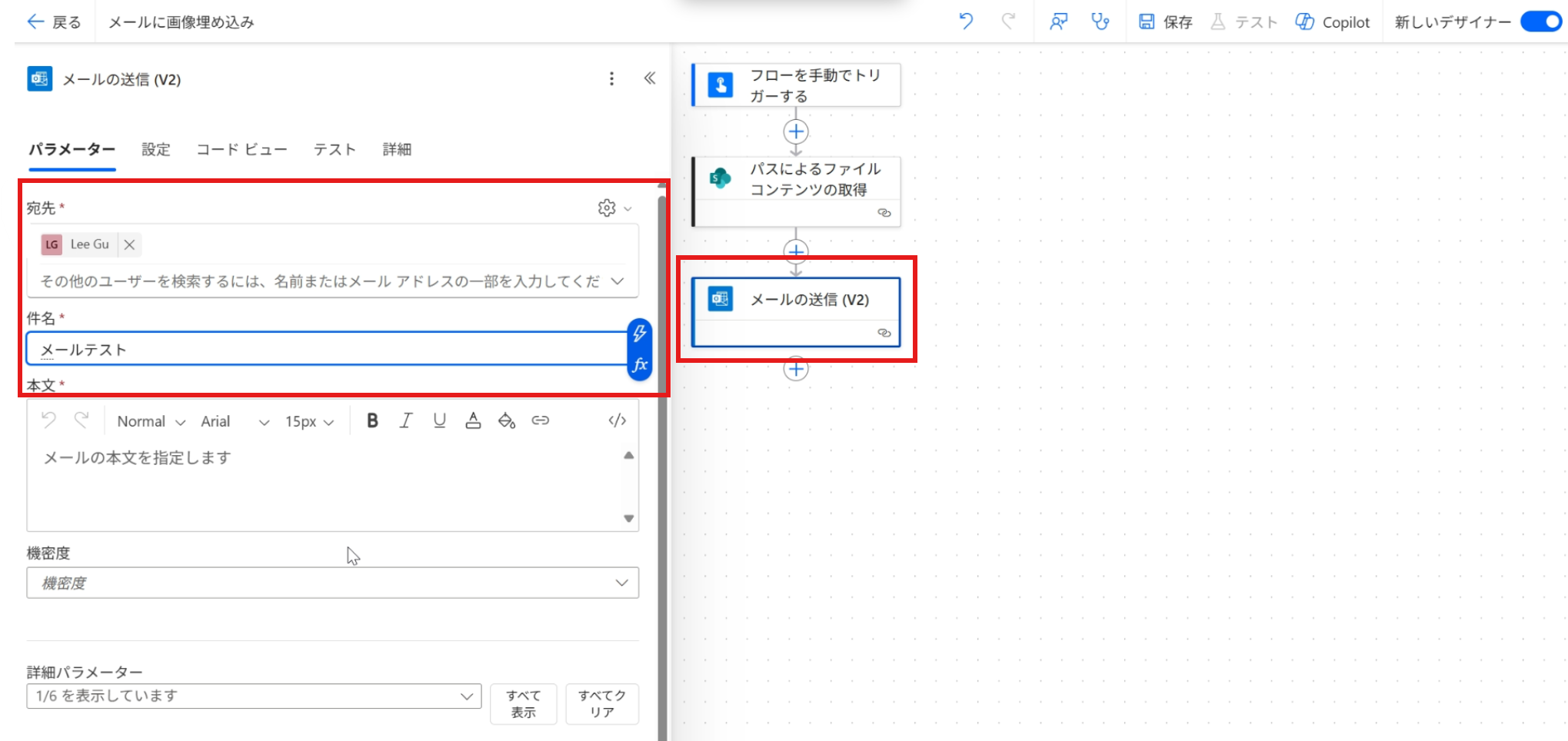This screenshot has width=1568, height=741.
Task: Switch body editor to HTML code view
Action: [x=617, y=420]
